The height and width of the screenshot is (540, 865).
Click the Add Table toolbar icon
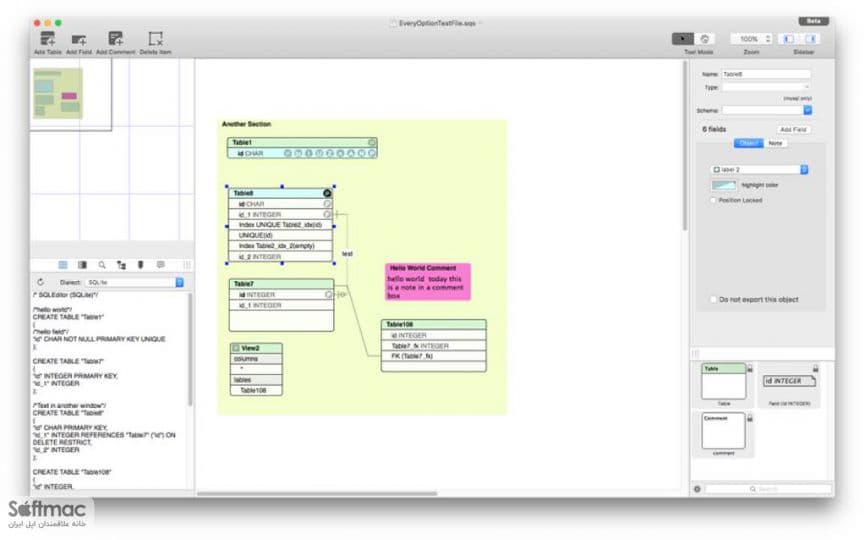(x=48, y=39)
